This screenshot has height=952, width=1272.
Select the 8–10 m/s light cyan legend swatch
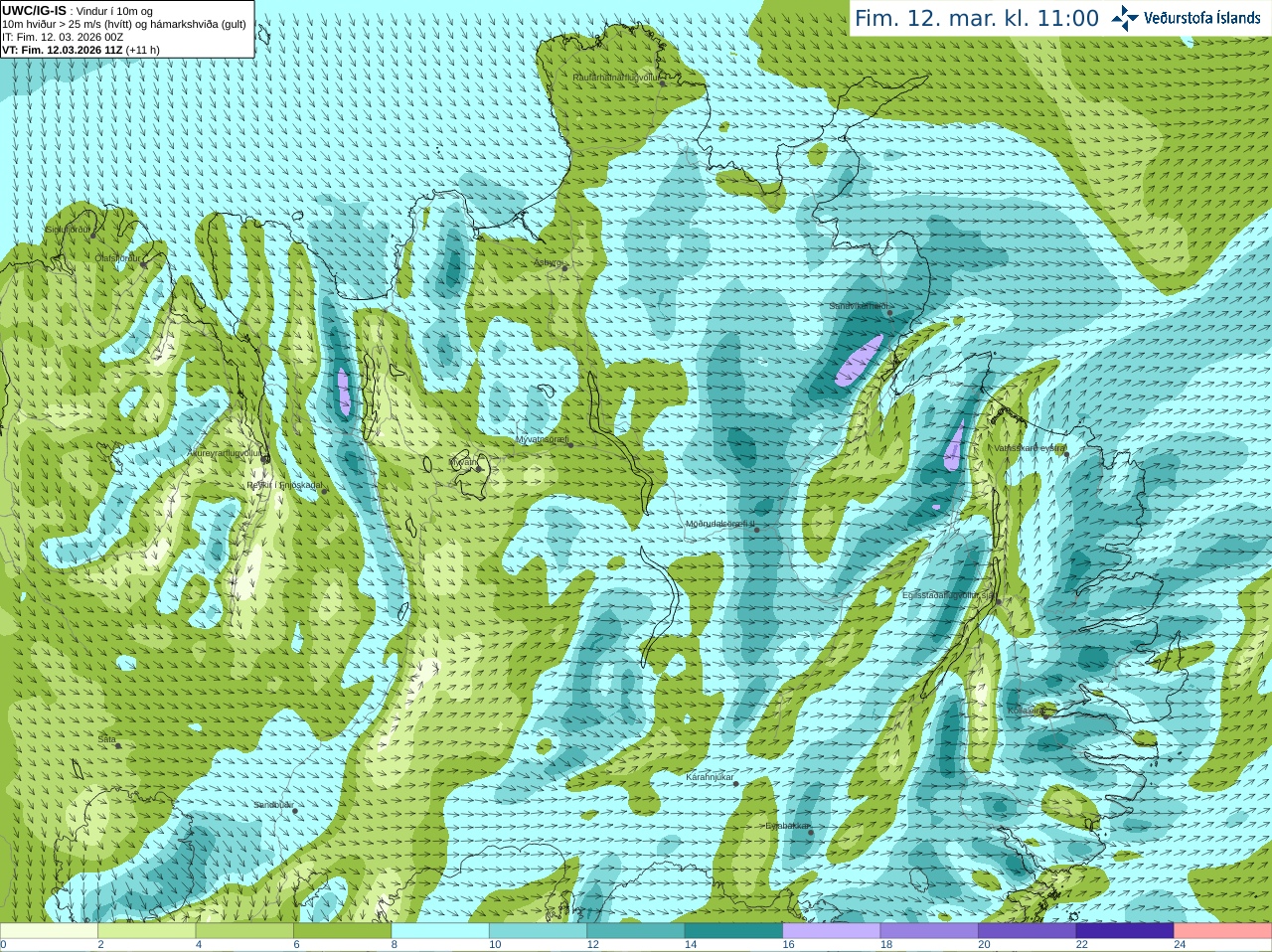click(x=440, y=931)
